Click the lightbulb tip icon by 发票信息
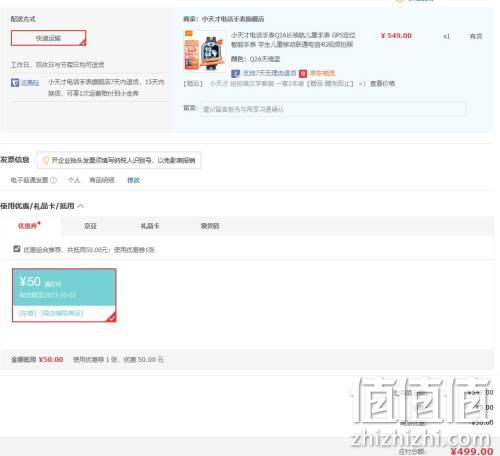Screen dimensions: 500x456 [46, 160]
